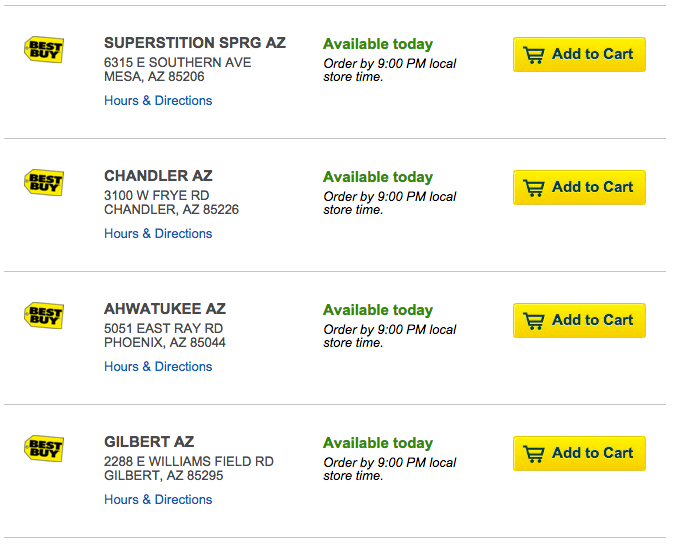683x547 pixels.
Task: Add to Cart from Chandler AZ store
Action: pyautogui.click(x=579, y=187)
